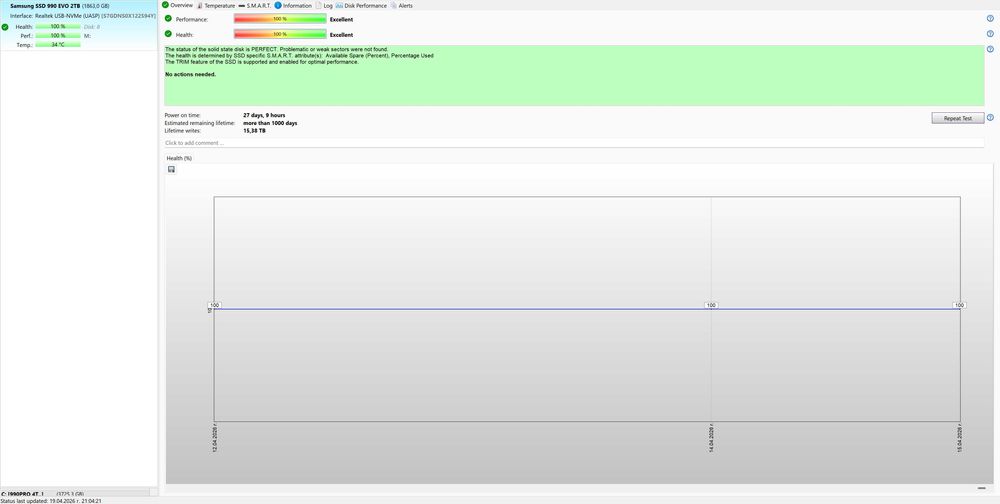Click the 100 data label at 12.04.2026
The image size is (1000, 504).
(x=214, y=306)
